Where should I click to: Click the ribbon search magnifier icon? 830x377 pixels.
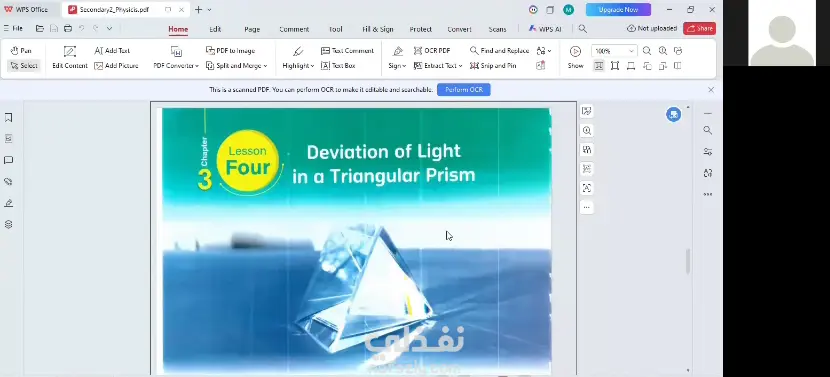582,29
